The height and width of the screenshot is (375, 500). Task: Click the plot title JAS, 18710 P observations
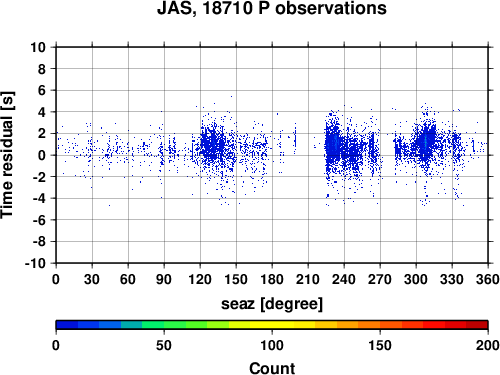[x=272, y=8]
